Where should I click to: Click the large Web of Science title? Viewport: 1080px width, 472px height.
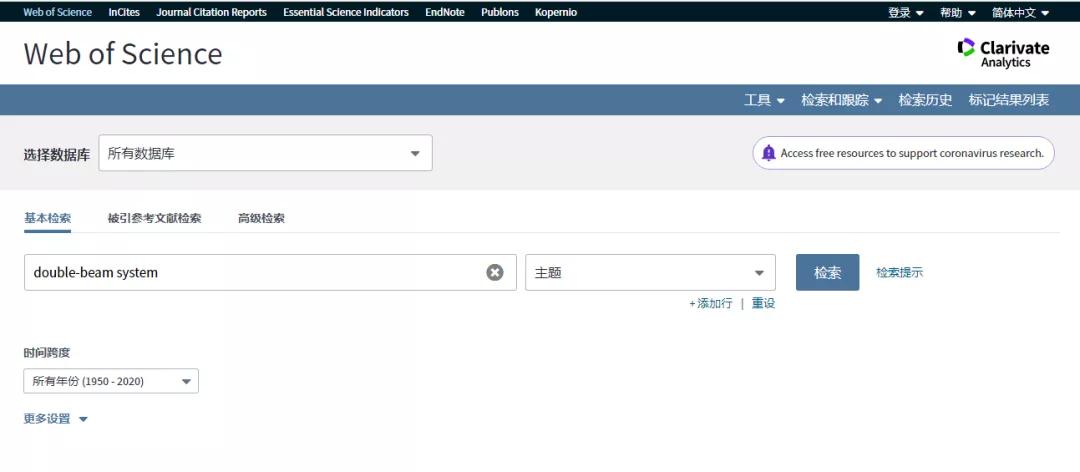coord(123,54)
